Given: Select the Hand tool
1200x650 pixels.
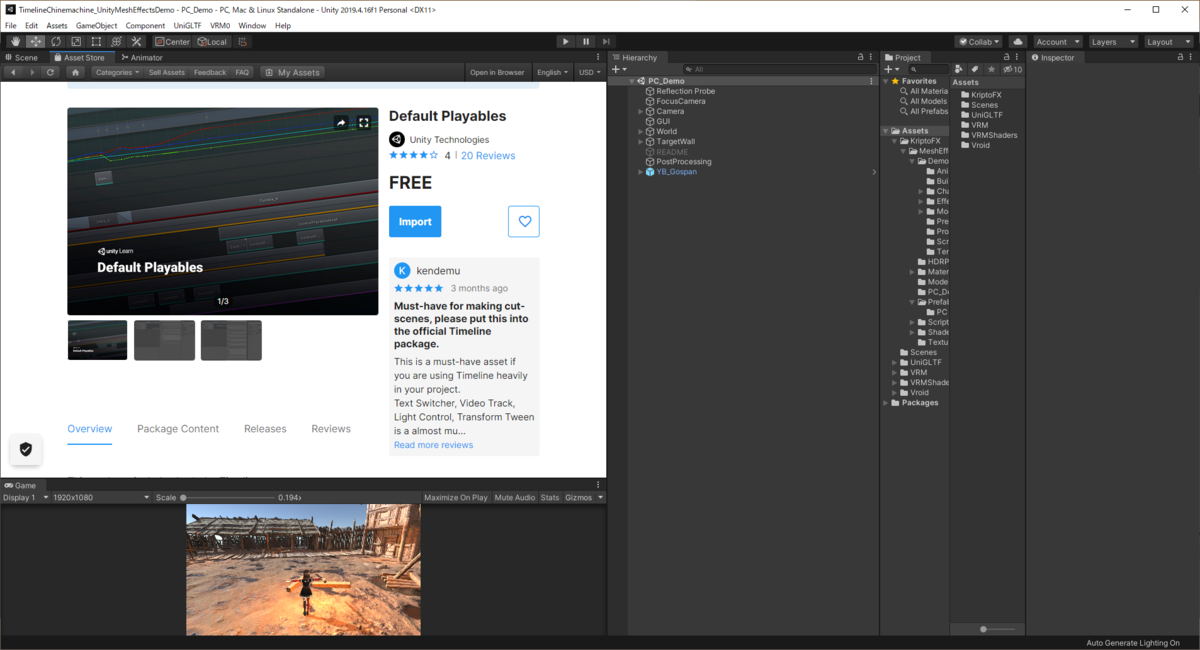Looking at the screenshot, I should pos(15,42).
